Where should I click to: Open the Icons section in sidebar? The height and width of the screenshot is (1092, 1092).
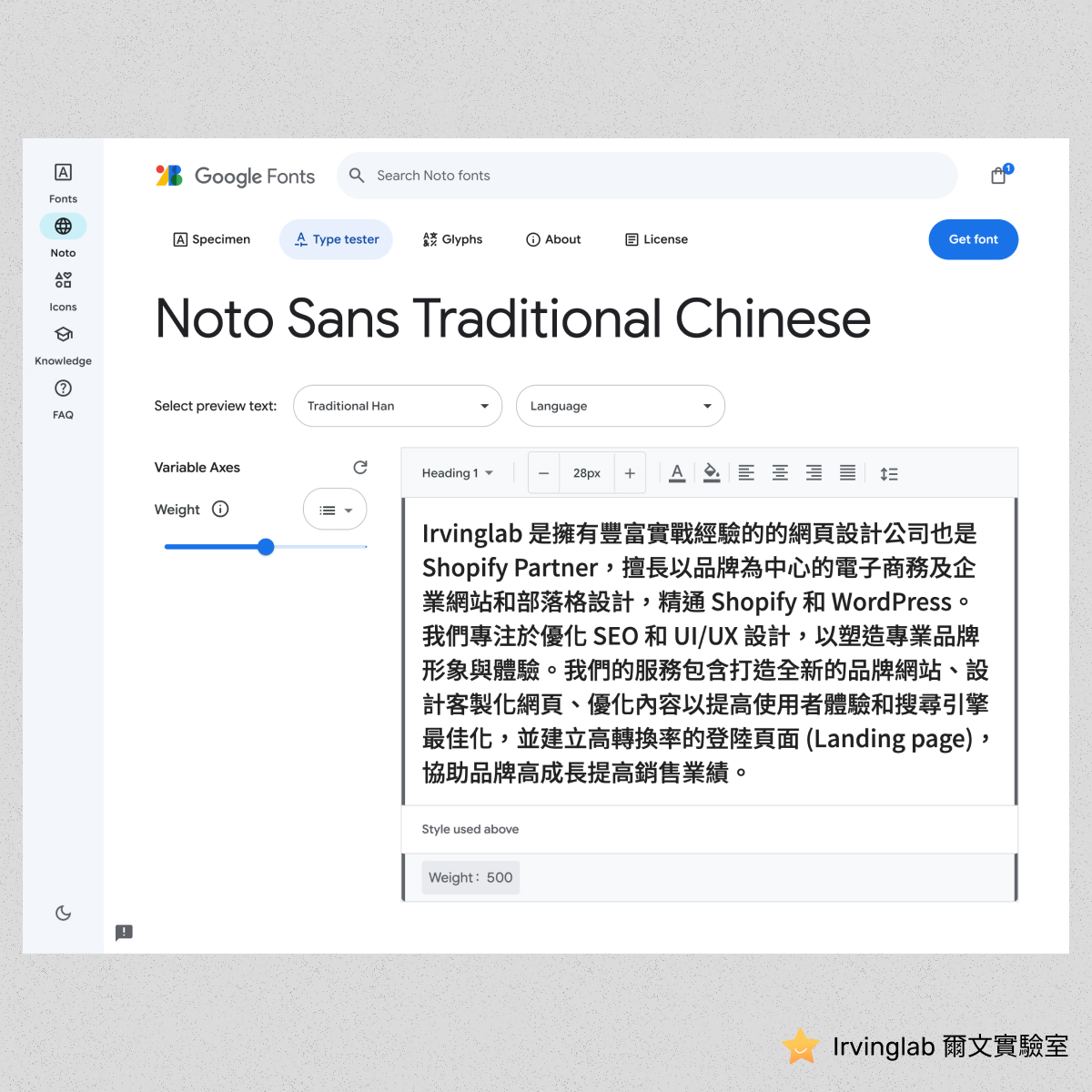pyautogui.click(x=63, y=291)
